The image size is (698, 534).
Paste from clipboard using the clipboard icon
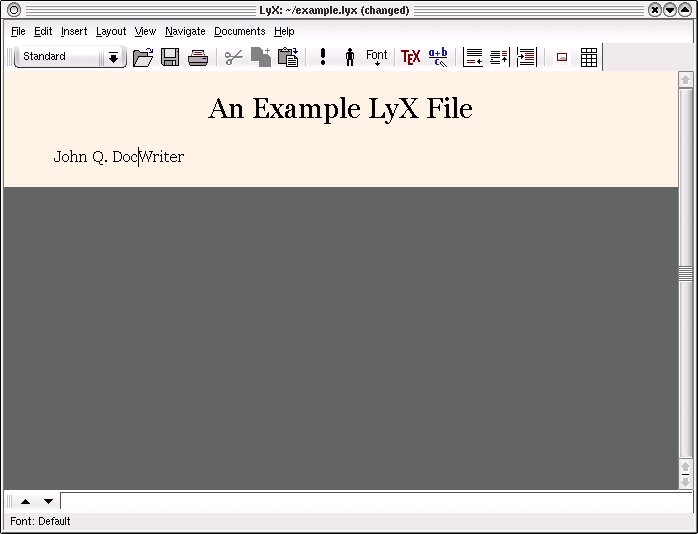288,57
